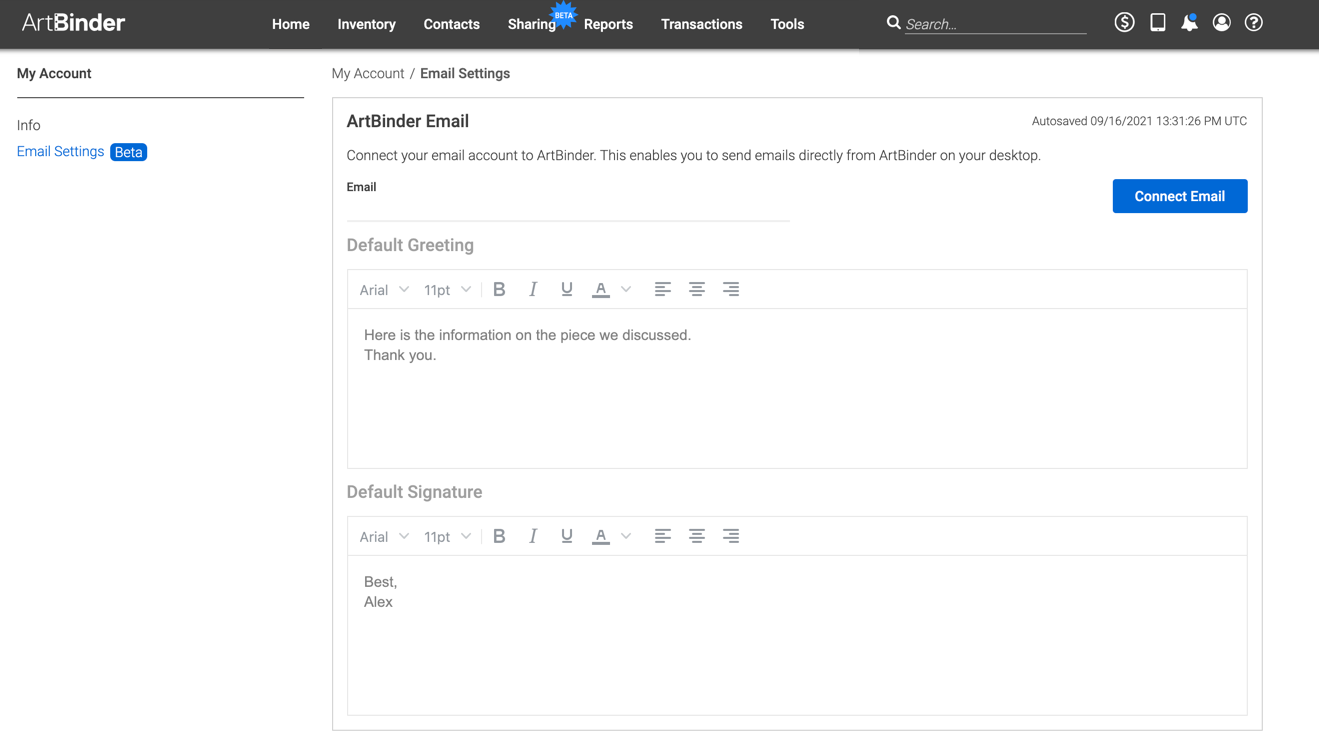The height and width of the screenshot is (749, 1319).
Task: Switch to the Inventory tab
Action: (366, 24)
